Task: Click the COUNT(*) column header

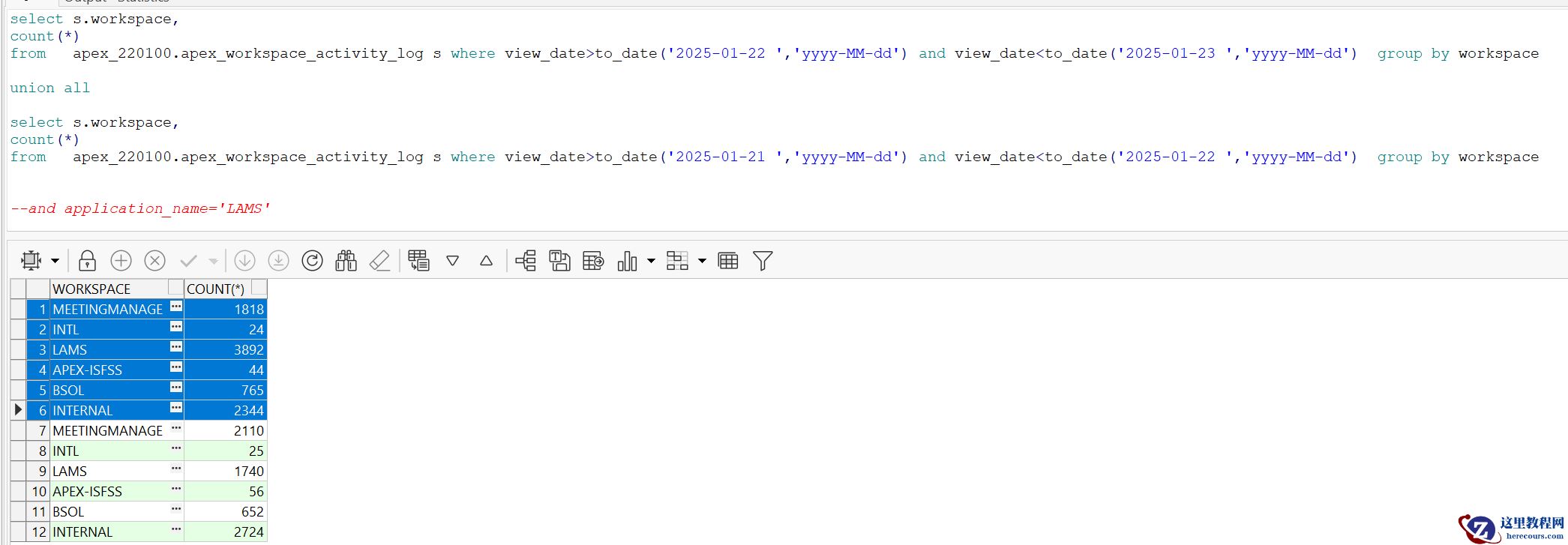Action: [x=226, y=289]
